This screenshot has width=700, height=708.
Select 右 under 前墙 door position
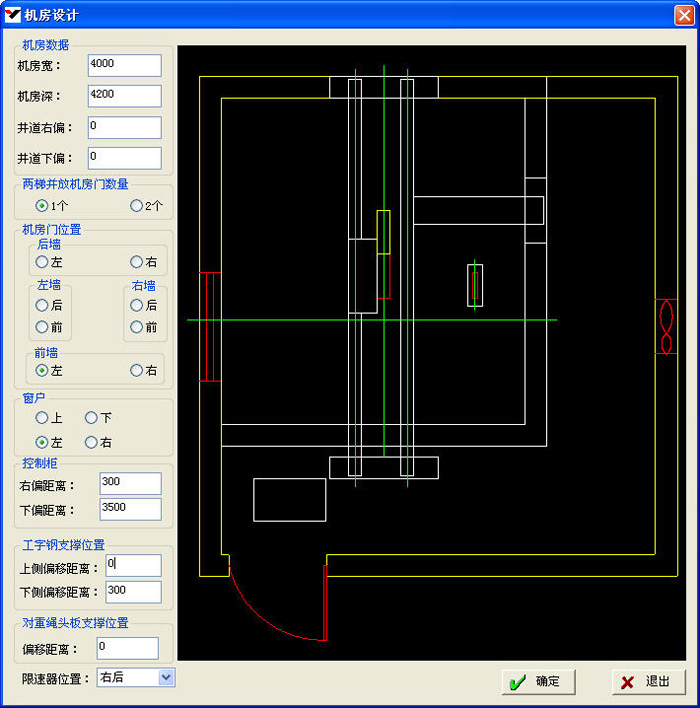click(x=137, y=370)
